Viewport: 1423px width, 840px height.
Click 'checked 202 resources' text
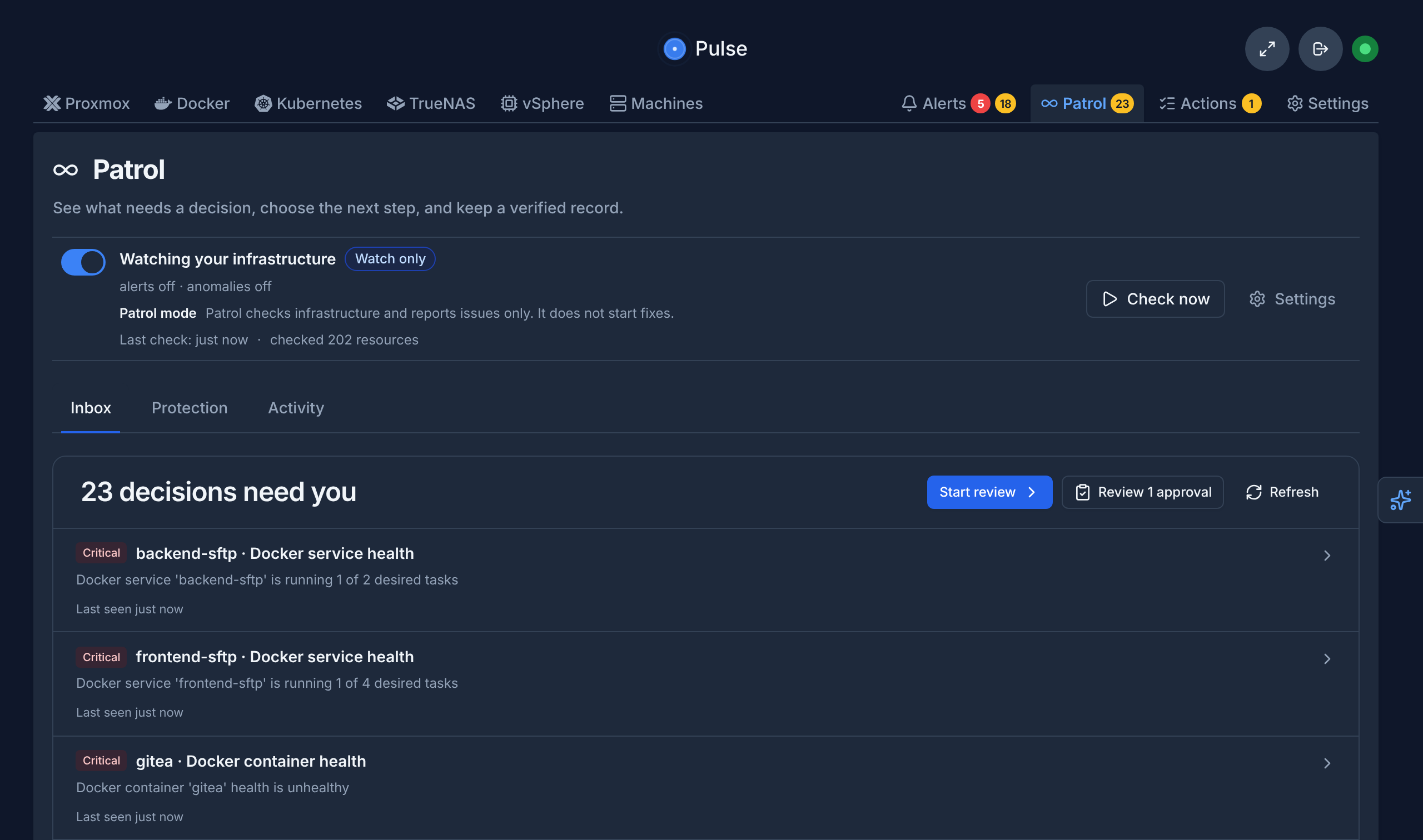pos(344,339)
